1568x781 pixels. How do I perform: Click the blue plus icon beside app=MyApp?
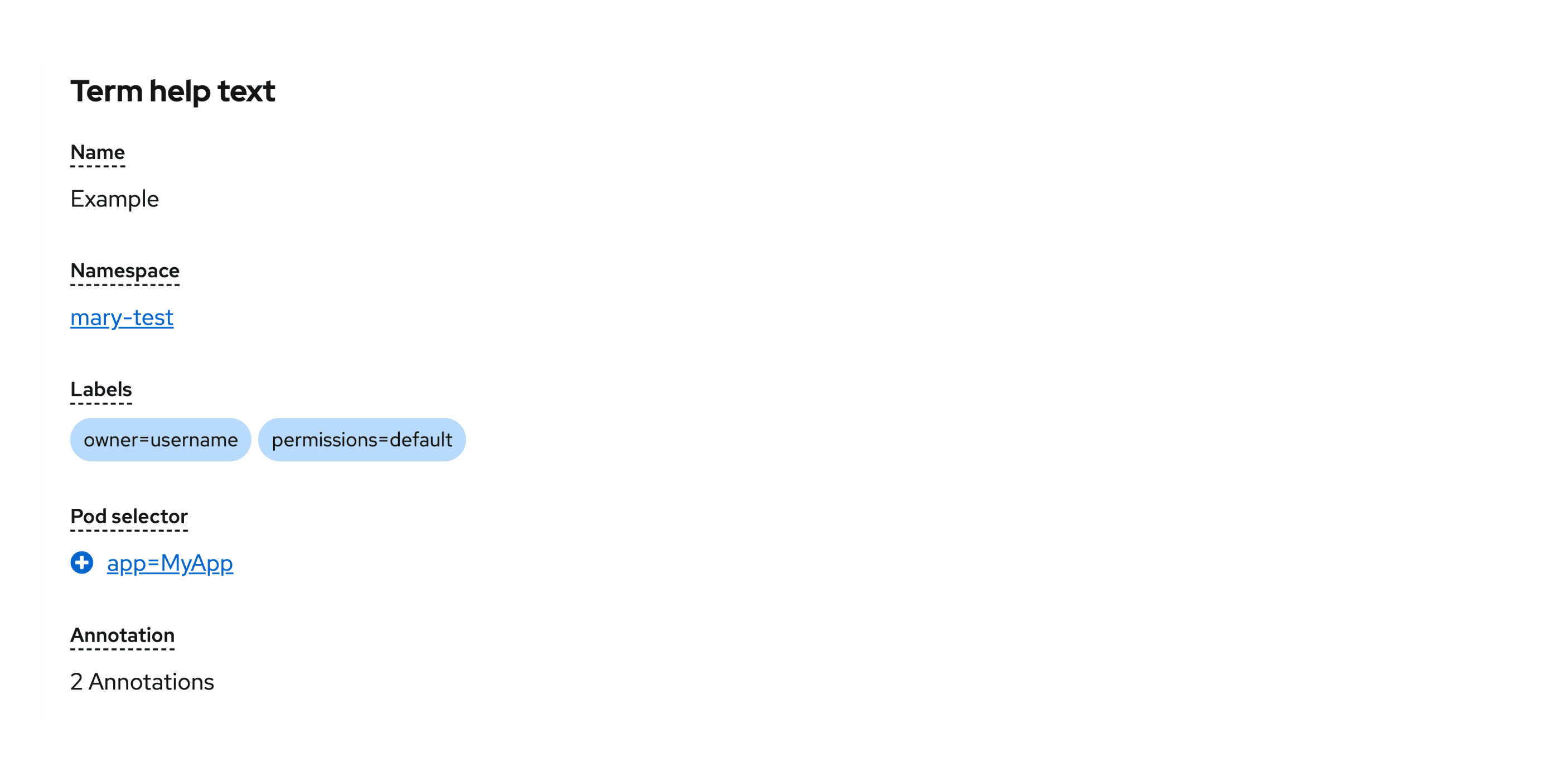(81, 562)
